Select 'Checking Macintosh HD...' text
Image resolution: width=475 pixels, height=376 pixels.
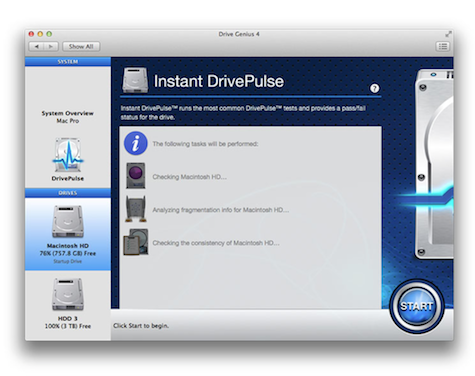pos(189,177)
